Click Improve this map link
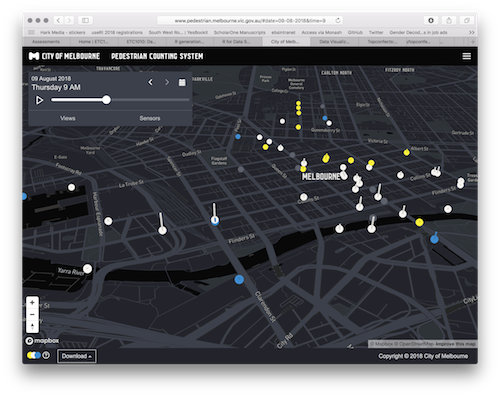The height and width of the screenshot is (396, 500). click(455, 344)
